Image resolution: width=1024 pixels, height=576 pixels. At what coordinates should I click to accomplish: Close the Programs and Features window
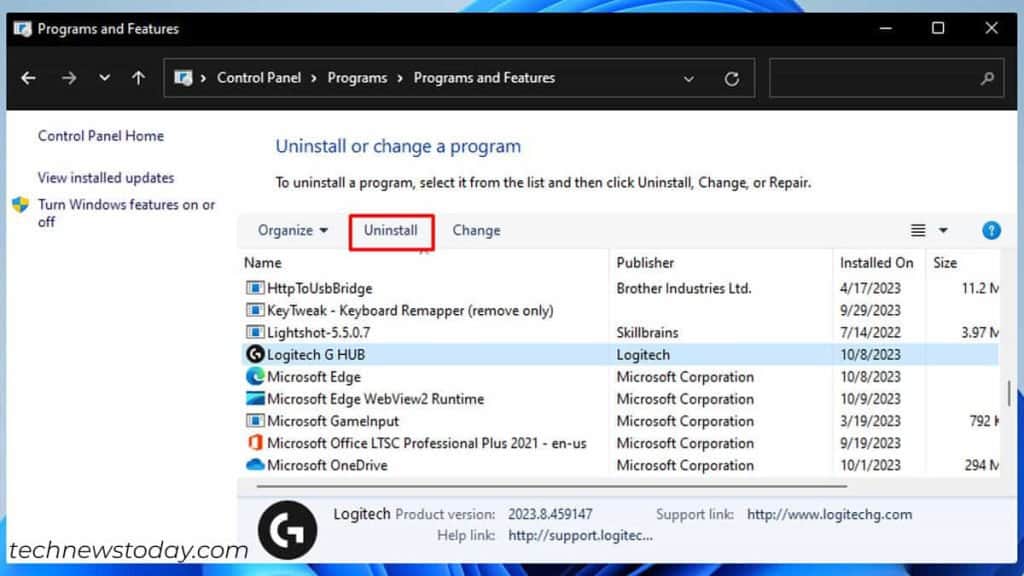(991, 28)
